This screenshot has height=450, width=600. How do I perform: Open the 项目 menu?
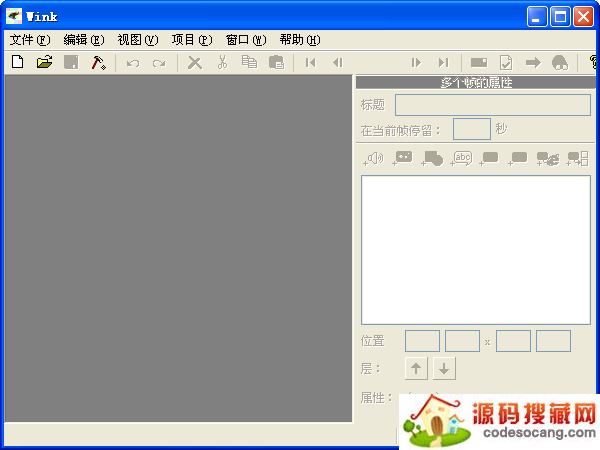coord(191,40)
